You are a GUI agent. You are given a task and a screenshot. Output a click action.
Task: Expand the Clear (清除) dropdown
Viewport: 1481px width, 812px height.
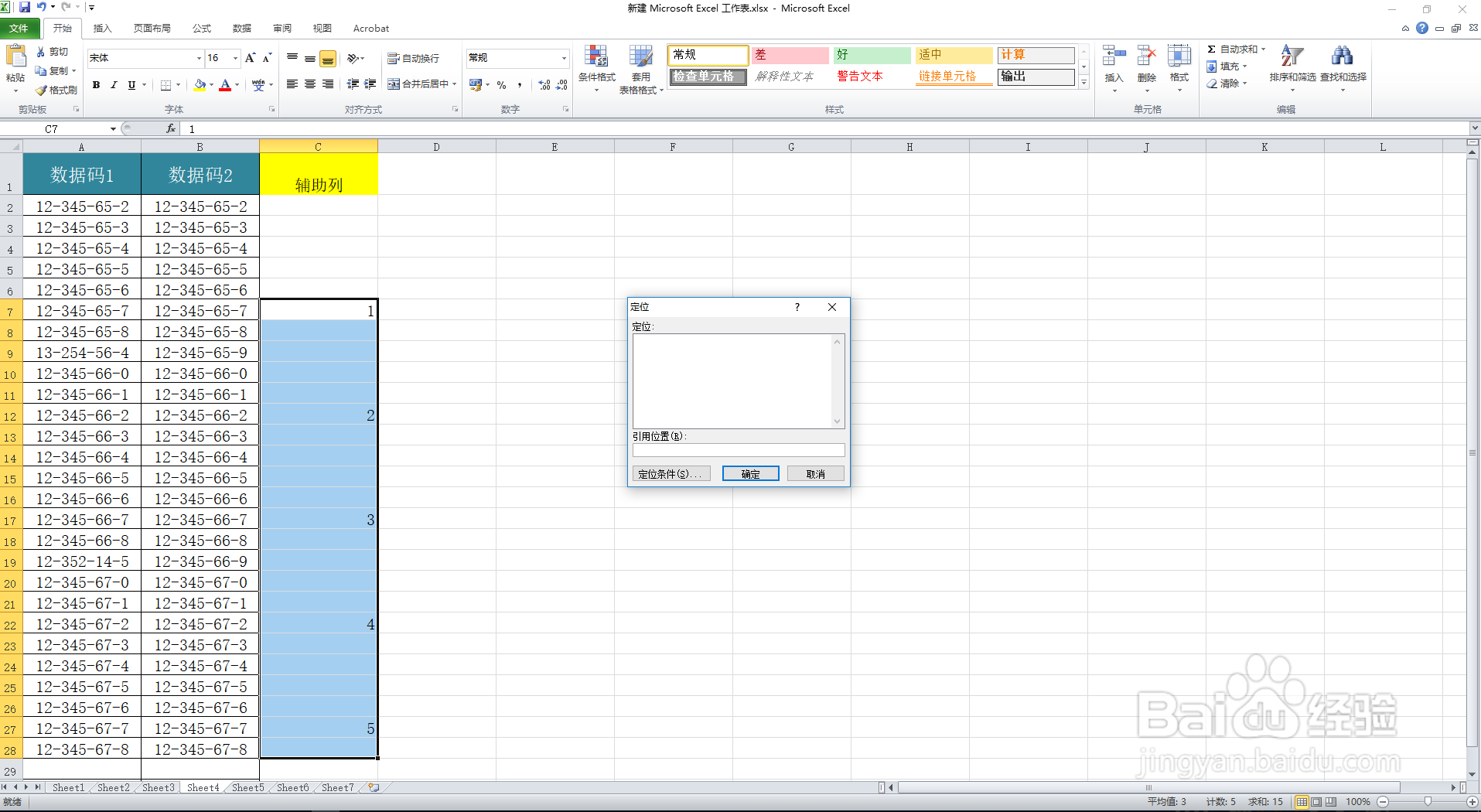click(x=1245, y=84)
